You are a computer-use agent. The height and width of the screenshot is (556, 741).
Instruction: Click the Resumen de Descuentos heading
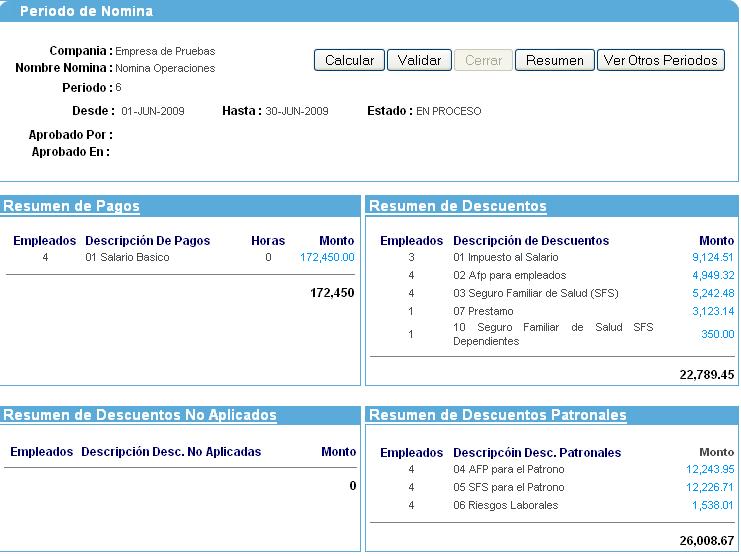click(x=458, y=206)
